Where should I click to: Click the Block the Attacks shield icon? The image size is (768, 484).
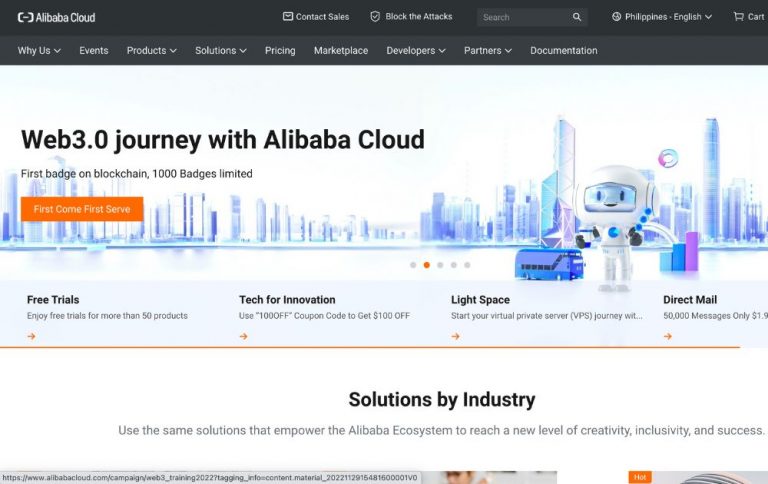(375, 17)
